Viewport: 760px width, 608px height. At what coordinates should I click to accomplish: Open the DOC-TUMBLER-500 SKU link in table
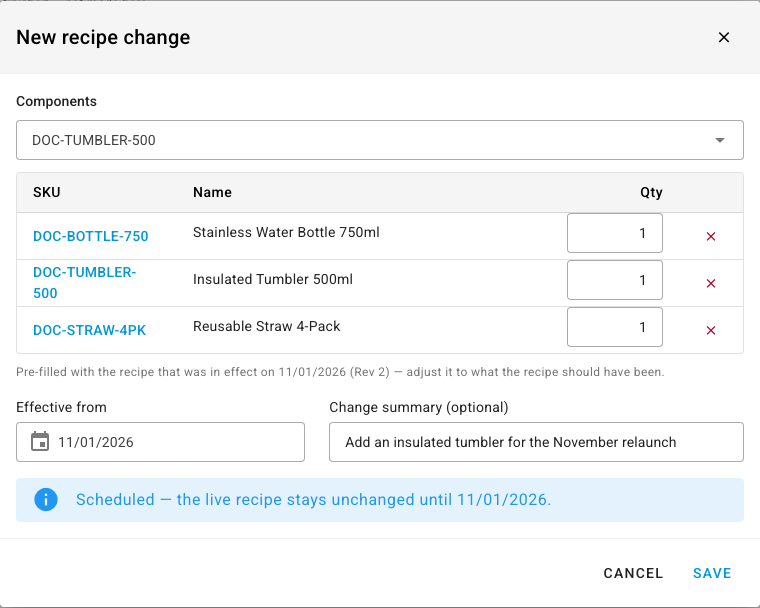(x=84, y=283)
